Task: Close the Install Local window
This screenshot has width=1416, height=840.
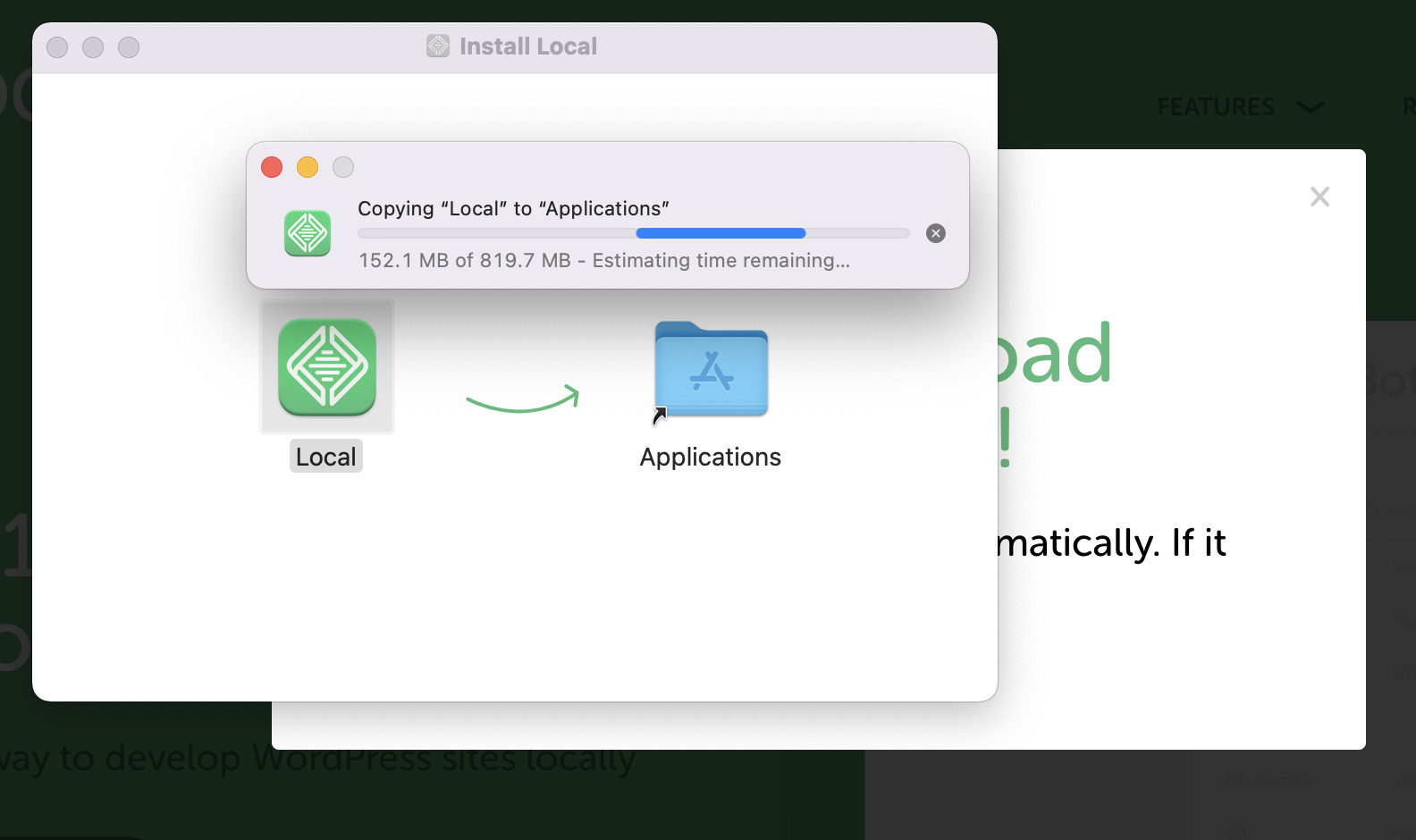Action: pos(57,47)
